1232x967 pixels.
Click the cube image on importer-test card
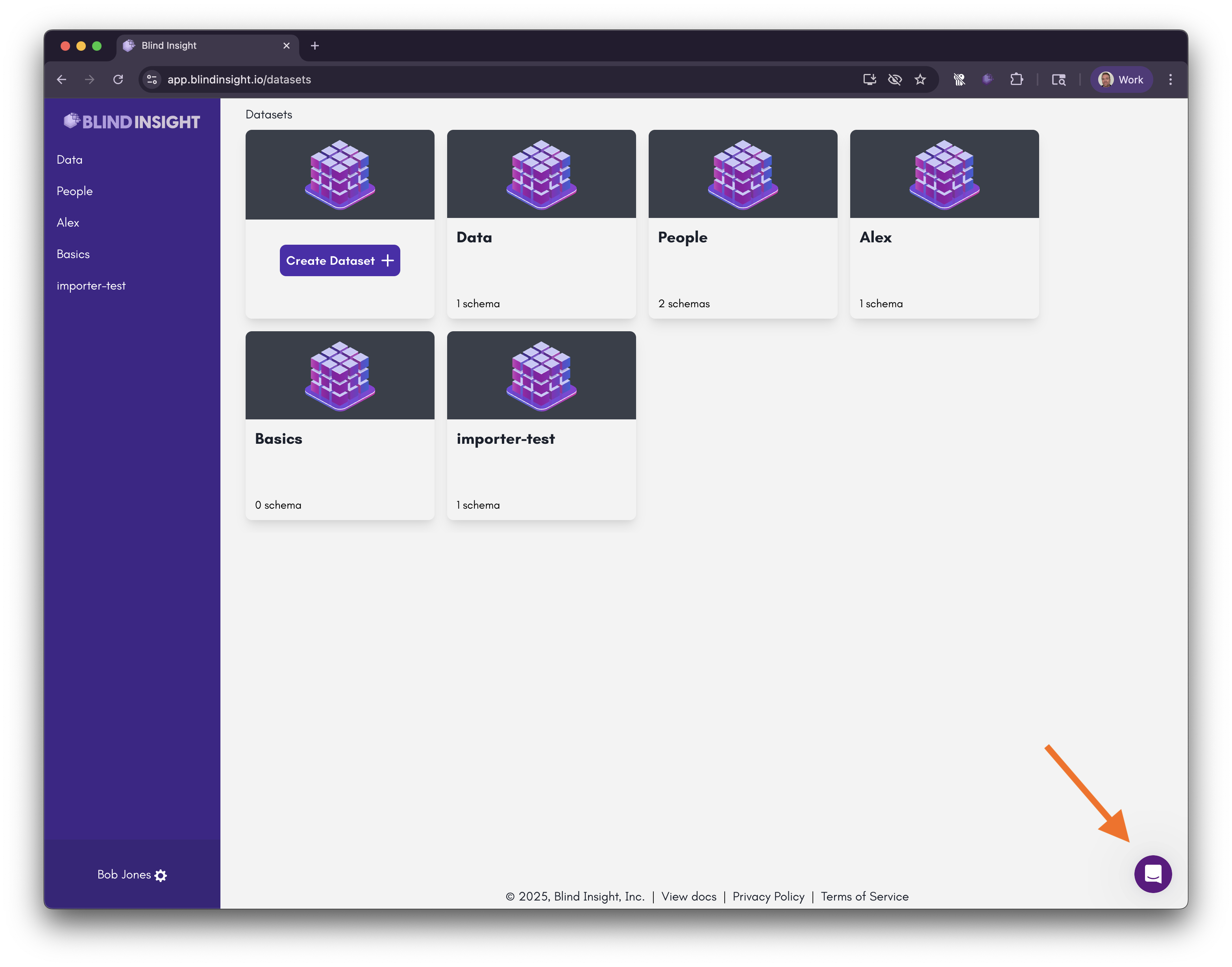(541, 376)
